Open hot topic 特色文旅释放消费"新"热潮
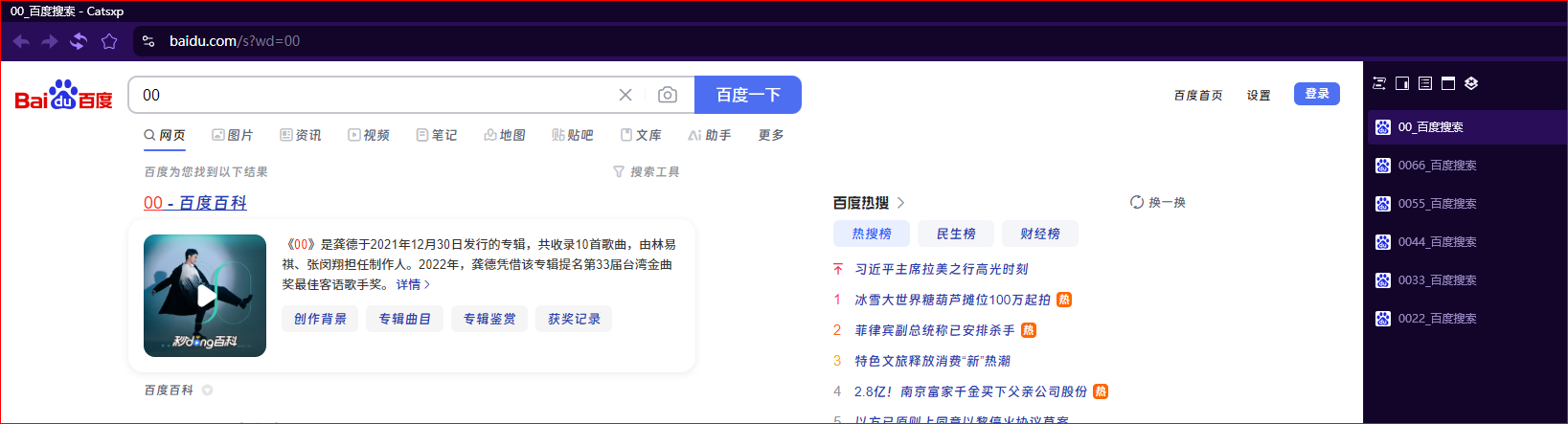The image size is (1568, 424). 933,361
